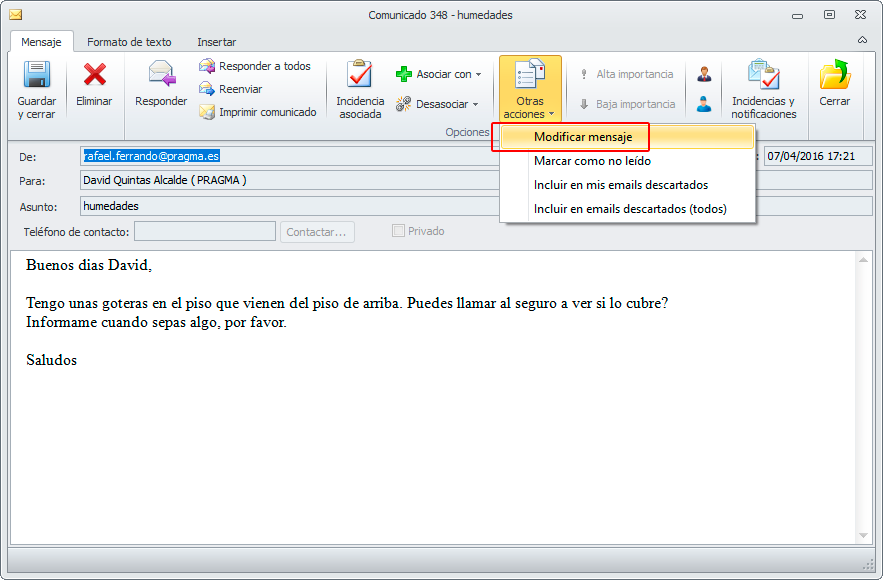Expand the Desasociar dropdown arrow
883x580 pixels.
click(476, 104)
